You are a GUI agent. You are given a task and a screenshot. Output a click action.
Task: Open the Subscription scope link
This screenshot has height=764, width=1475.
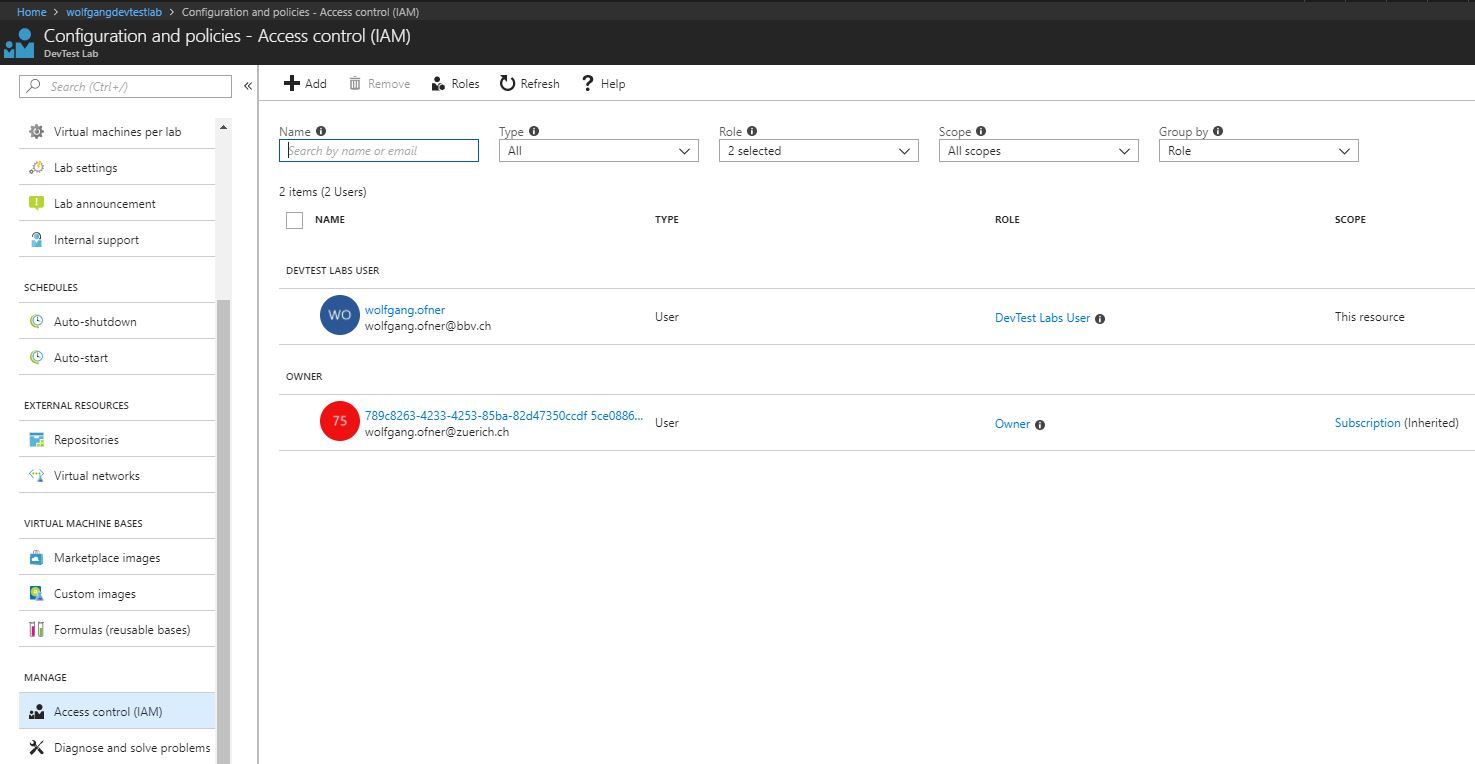pos(1367,423)
